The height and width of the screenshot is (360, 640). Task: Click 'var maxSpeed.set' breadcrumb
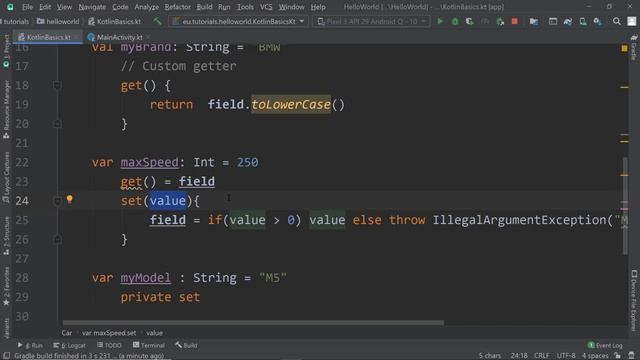[109, 333]
